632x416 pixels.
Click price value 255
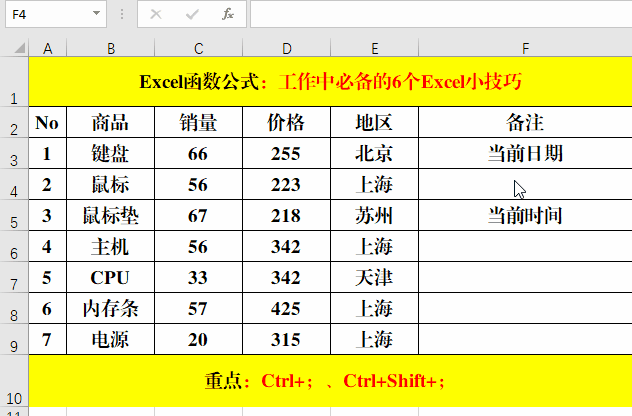(286, 153)
